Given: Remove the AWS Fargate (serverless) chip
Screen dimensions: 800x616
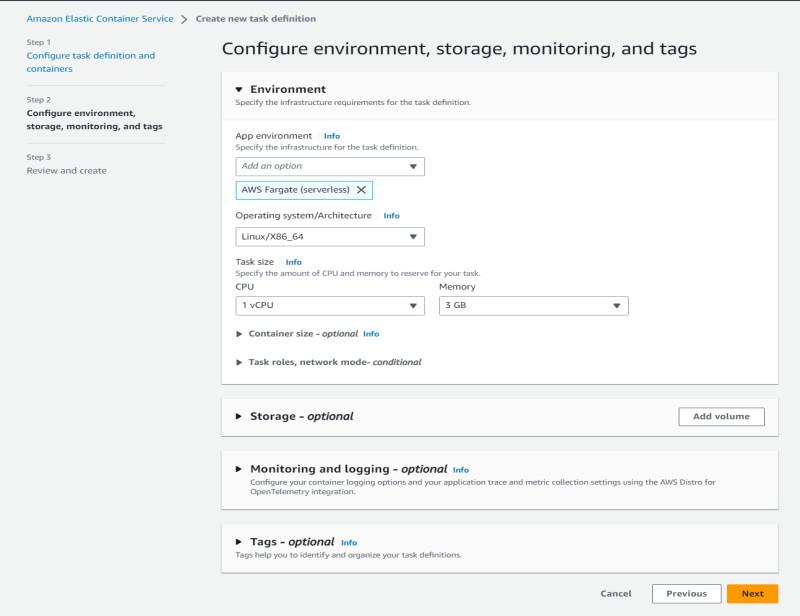Looking at the screenshot, I should 361,190.
